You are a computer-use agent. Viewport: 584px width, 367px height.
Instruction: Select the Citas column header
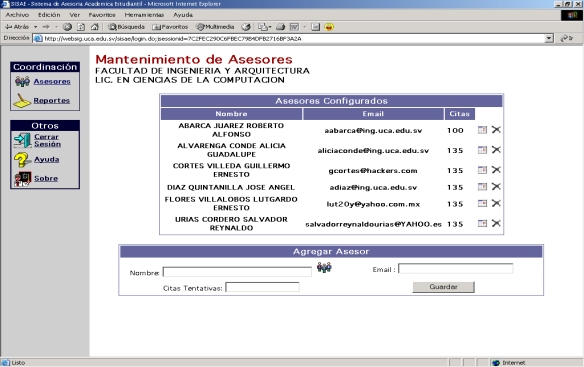[460, 114]
